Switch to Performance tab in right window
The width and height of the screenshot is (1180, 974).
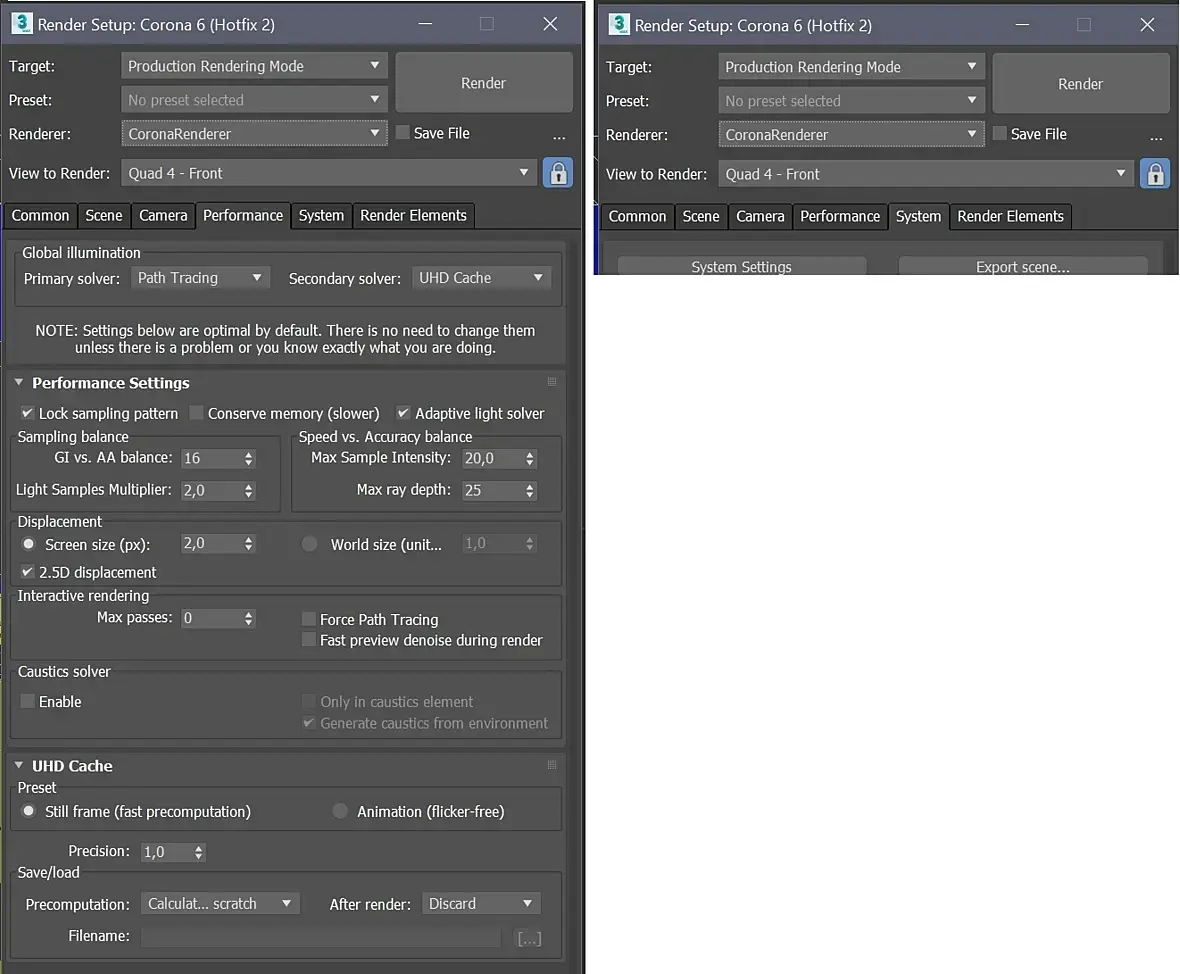[x=840, y=217]
